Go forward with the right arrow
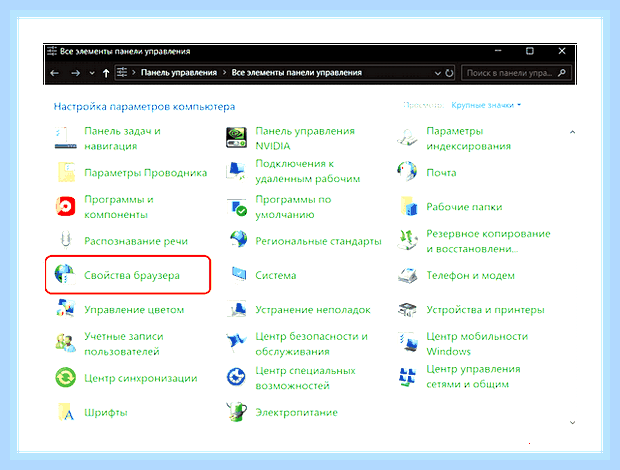Image resolution: width=620 pixels, height=470 pixels. 76,73
